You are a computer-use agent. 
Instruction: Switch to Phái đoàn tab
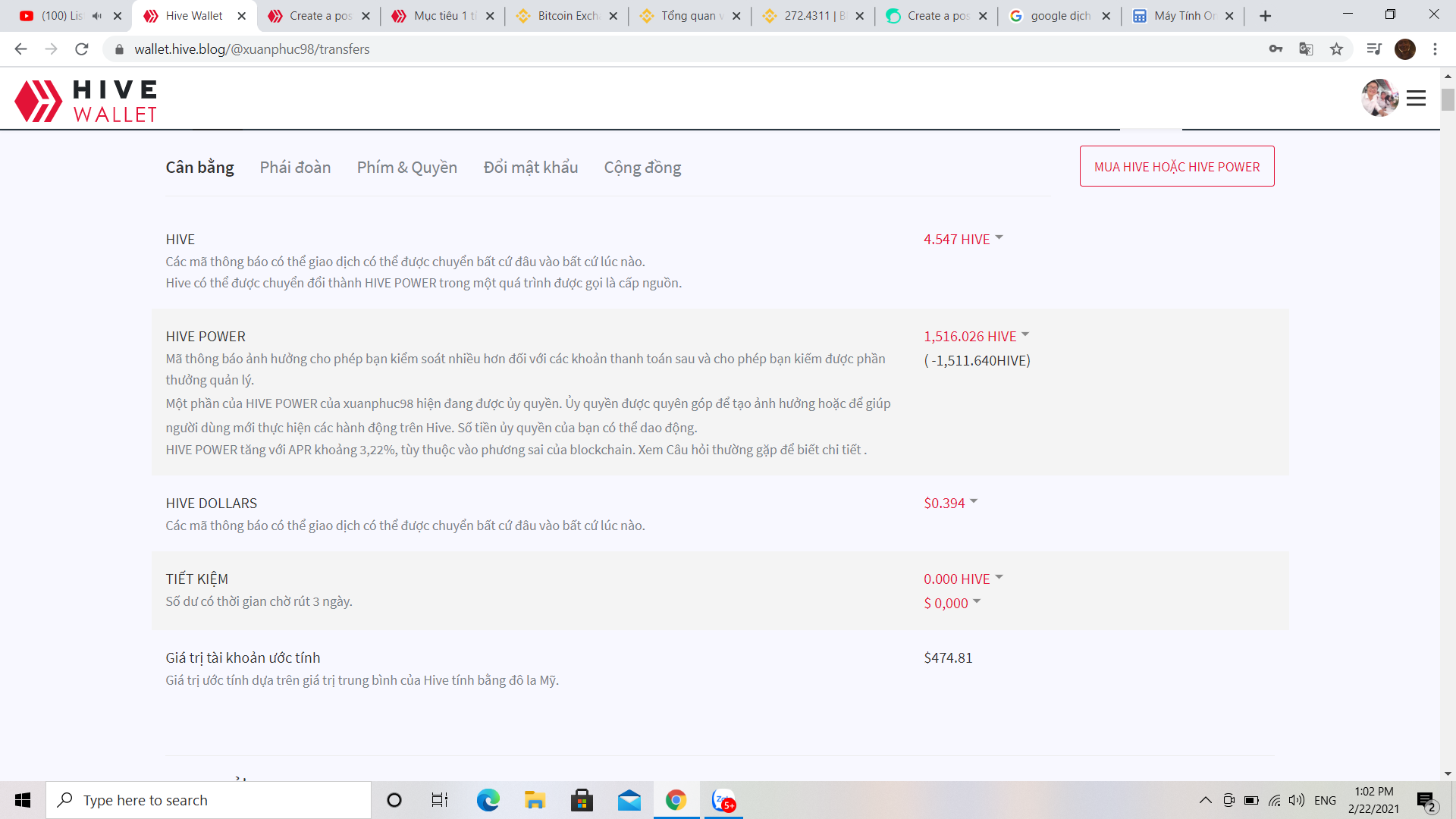(x=296, y=167)
